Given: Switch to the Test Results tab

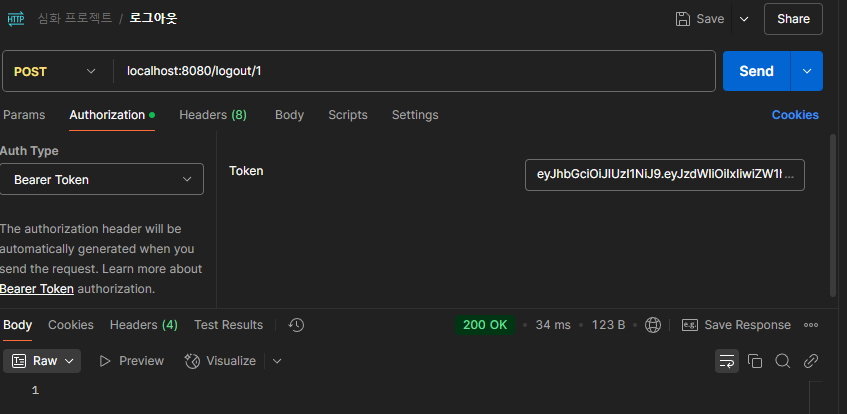Looking at the screenshot, I should (228, 325).
